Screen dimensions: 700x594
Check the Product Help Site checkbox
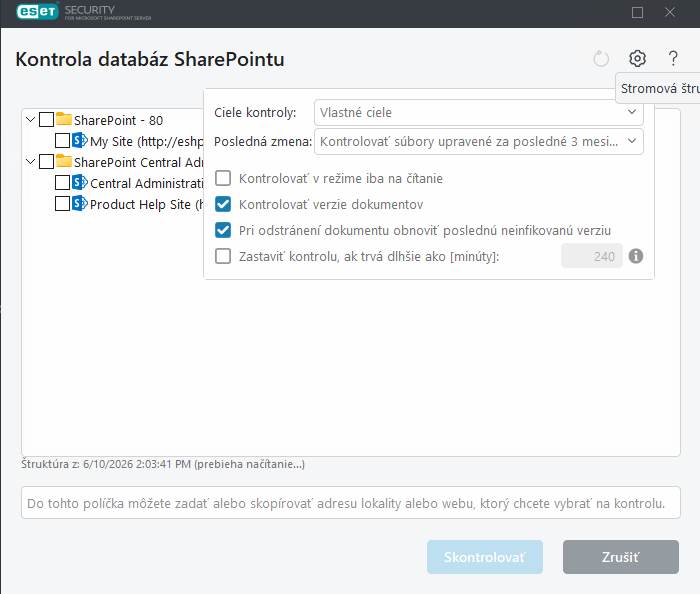62,204
